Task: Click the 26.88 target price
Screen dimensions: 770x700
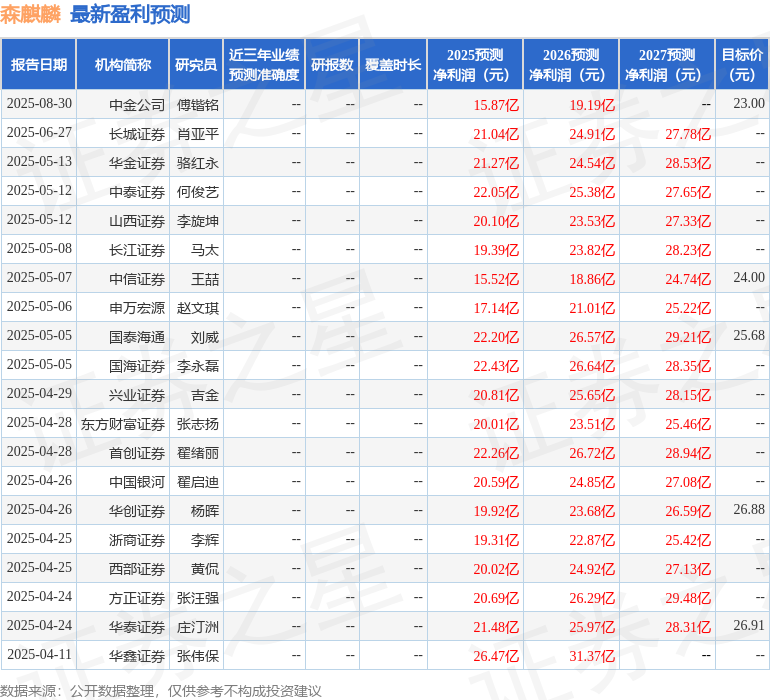Action: pyautogui.click(x=749, y=509)
